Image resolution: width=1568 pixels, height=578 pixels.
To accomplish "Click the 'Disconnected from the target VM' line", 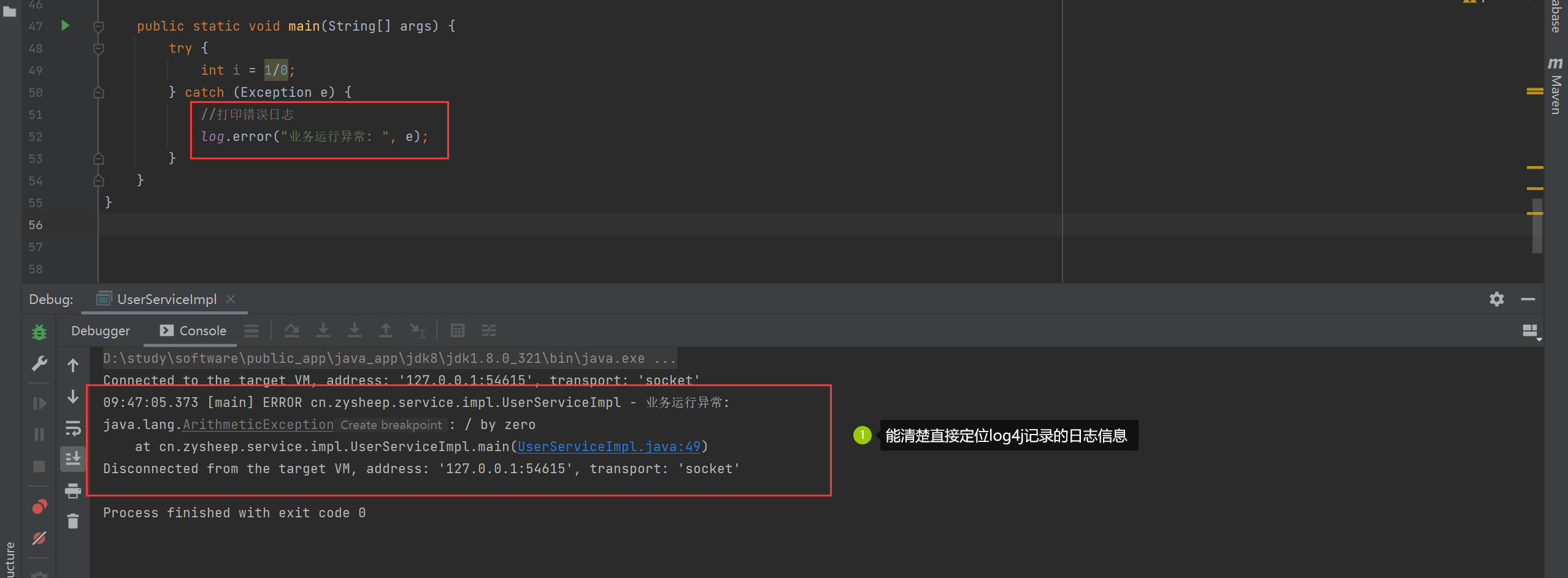I will coord(421,469).
